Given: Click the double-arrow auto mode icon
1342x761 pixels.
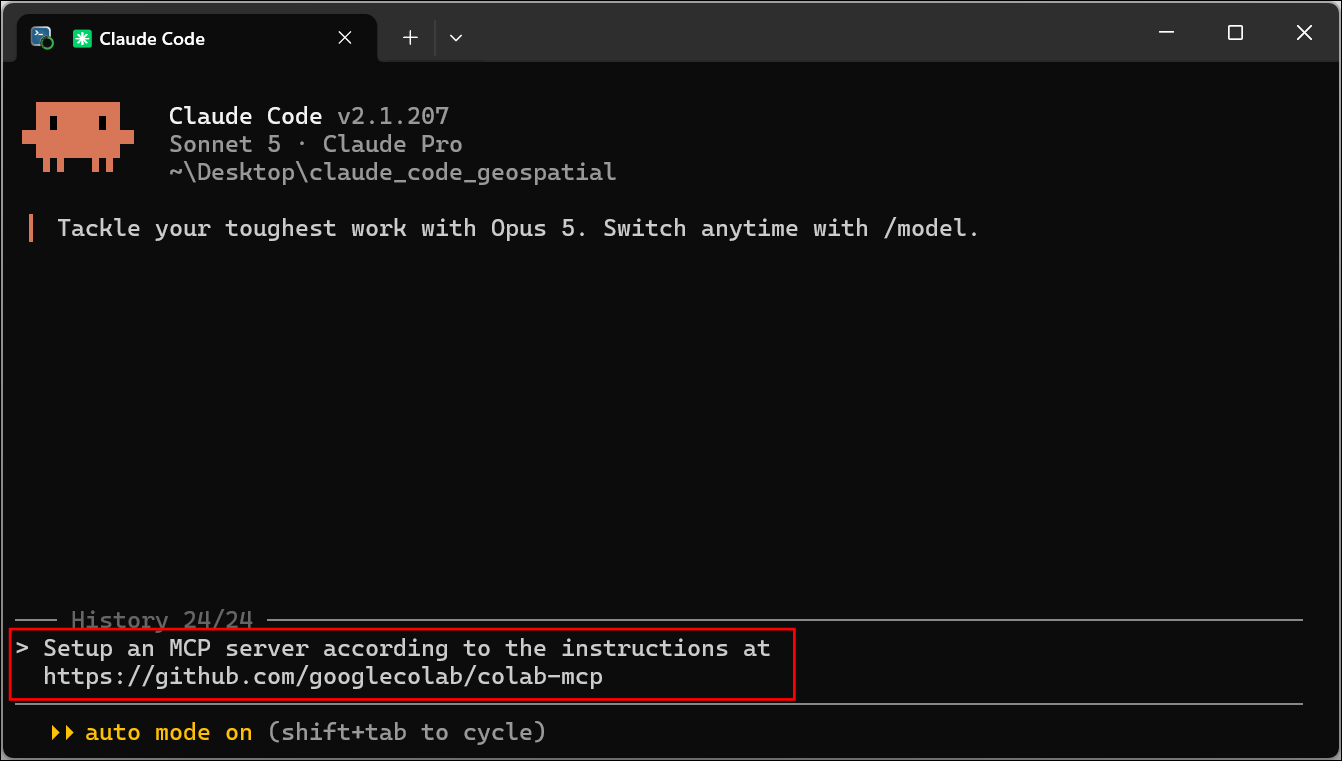Looking at the screenshot, I should pyautogui.click(x=62, y=732).
